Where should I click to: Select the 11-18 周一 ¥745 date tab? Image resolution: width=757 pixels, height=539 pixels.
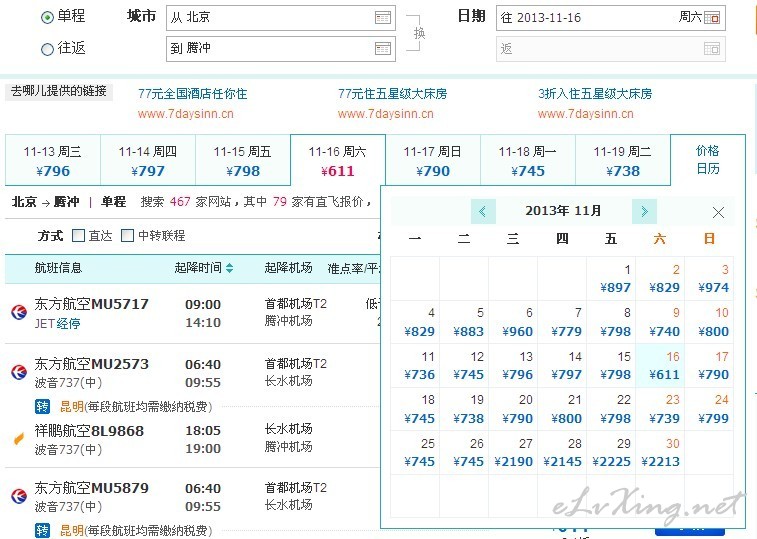point(528,160)
